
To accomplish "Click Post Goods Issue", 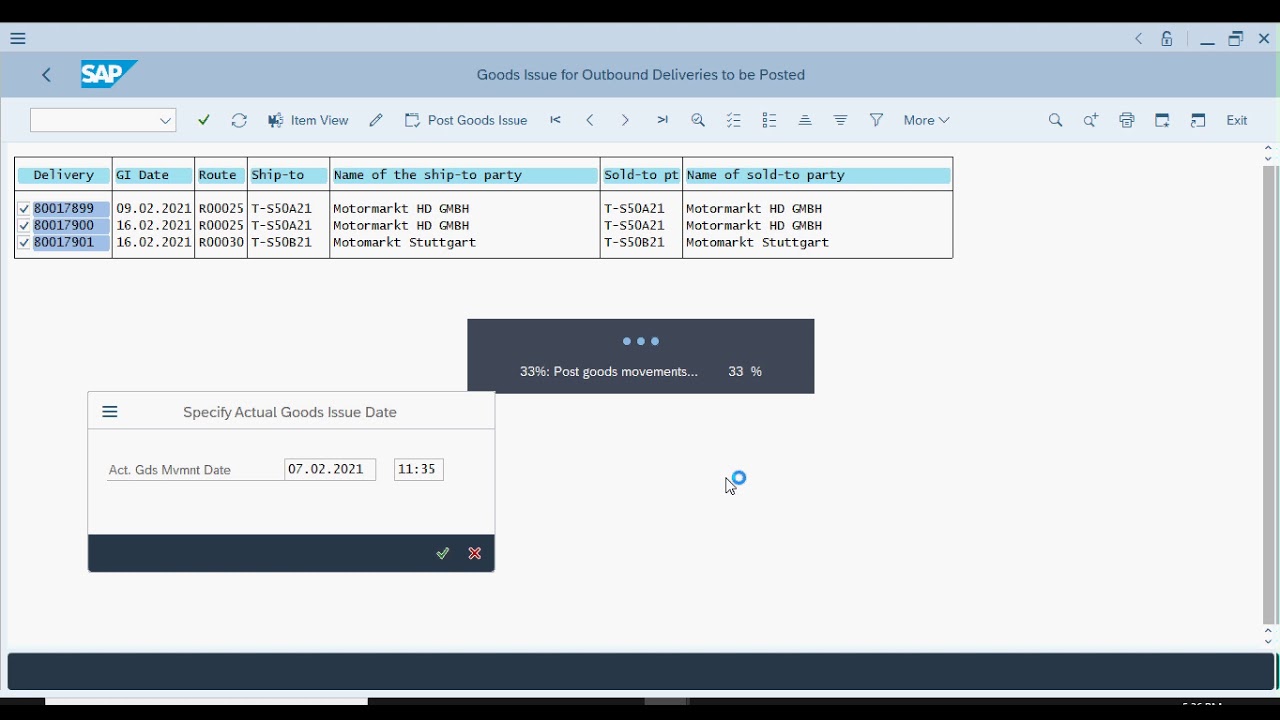I will pos(466,120).
